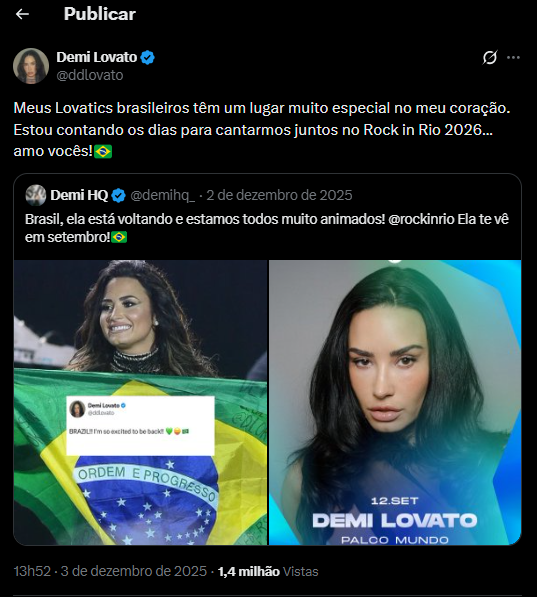This screenshot has width=537, height=597.
Task: Click the Demi HQ display name
Action: [x=79, y=195]
